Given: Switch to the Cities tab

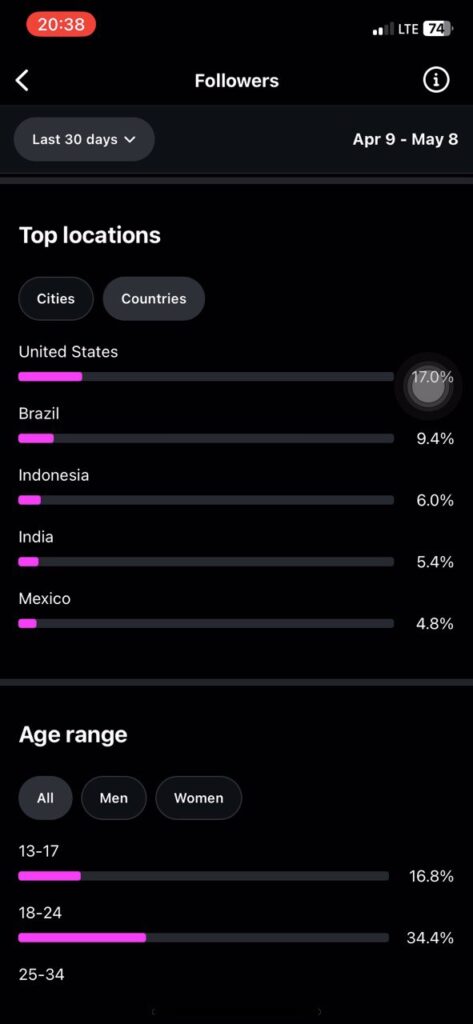Looking at the screenshot, I should click(56, 298).
